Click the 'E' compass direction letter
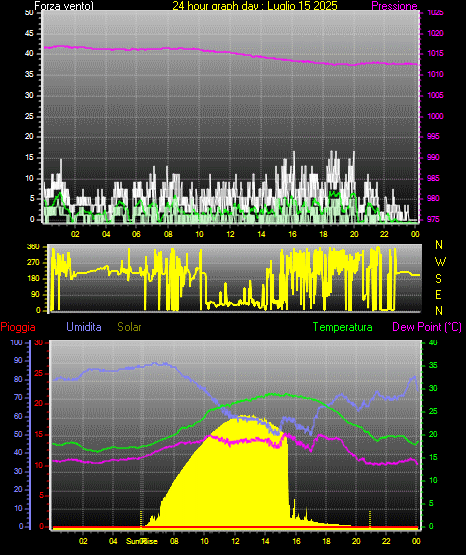 coord(438,294)
